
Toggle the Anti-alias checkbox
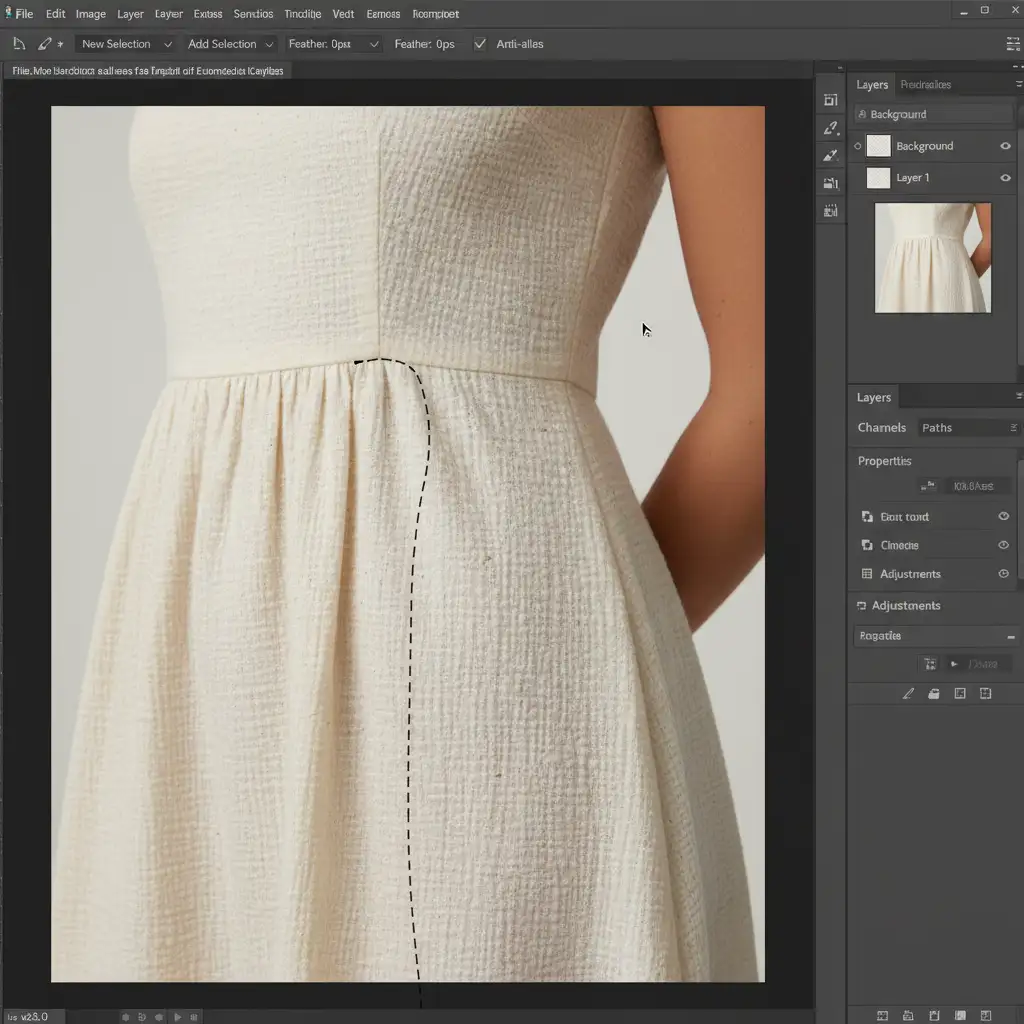(x=480, y=44)
